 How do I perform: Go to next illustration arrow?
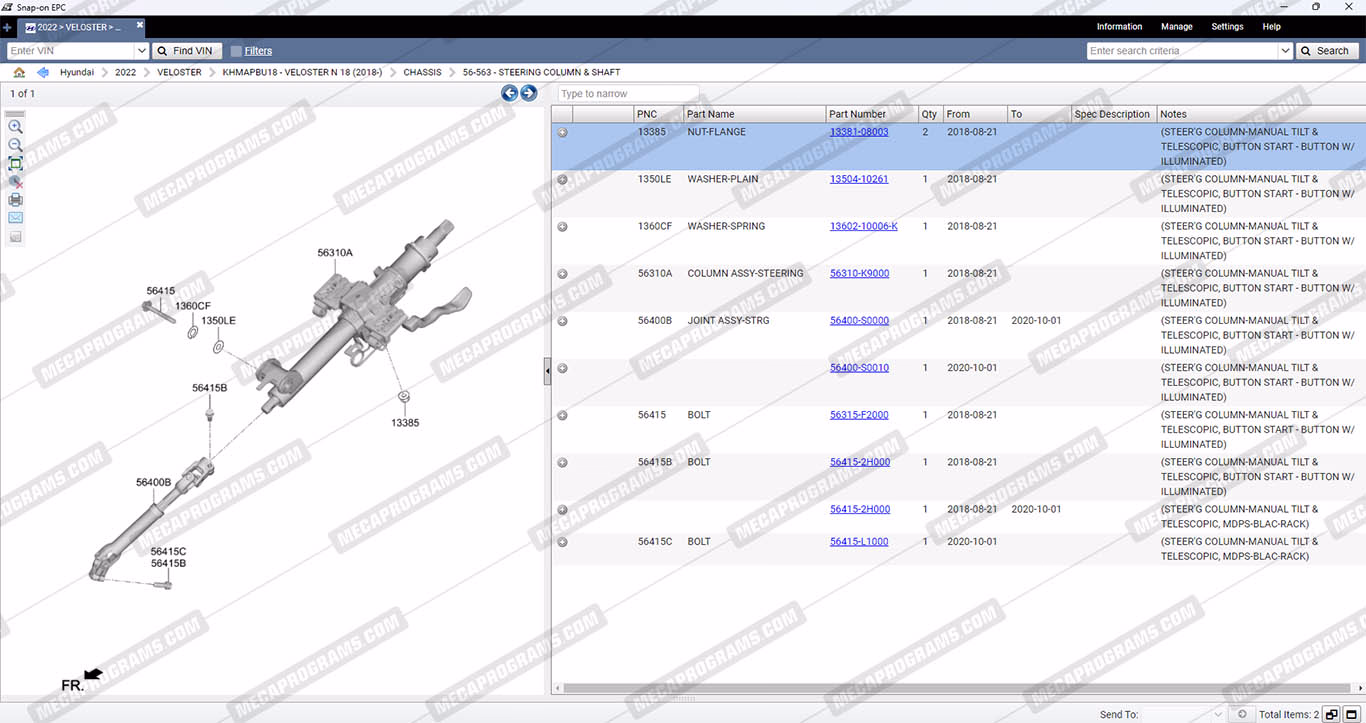click(529, 93)
